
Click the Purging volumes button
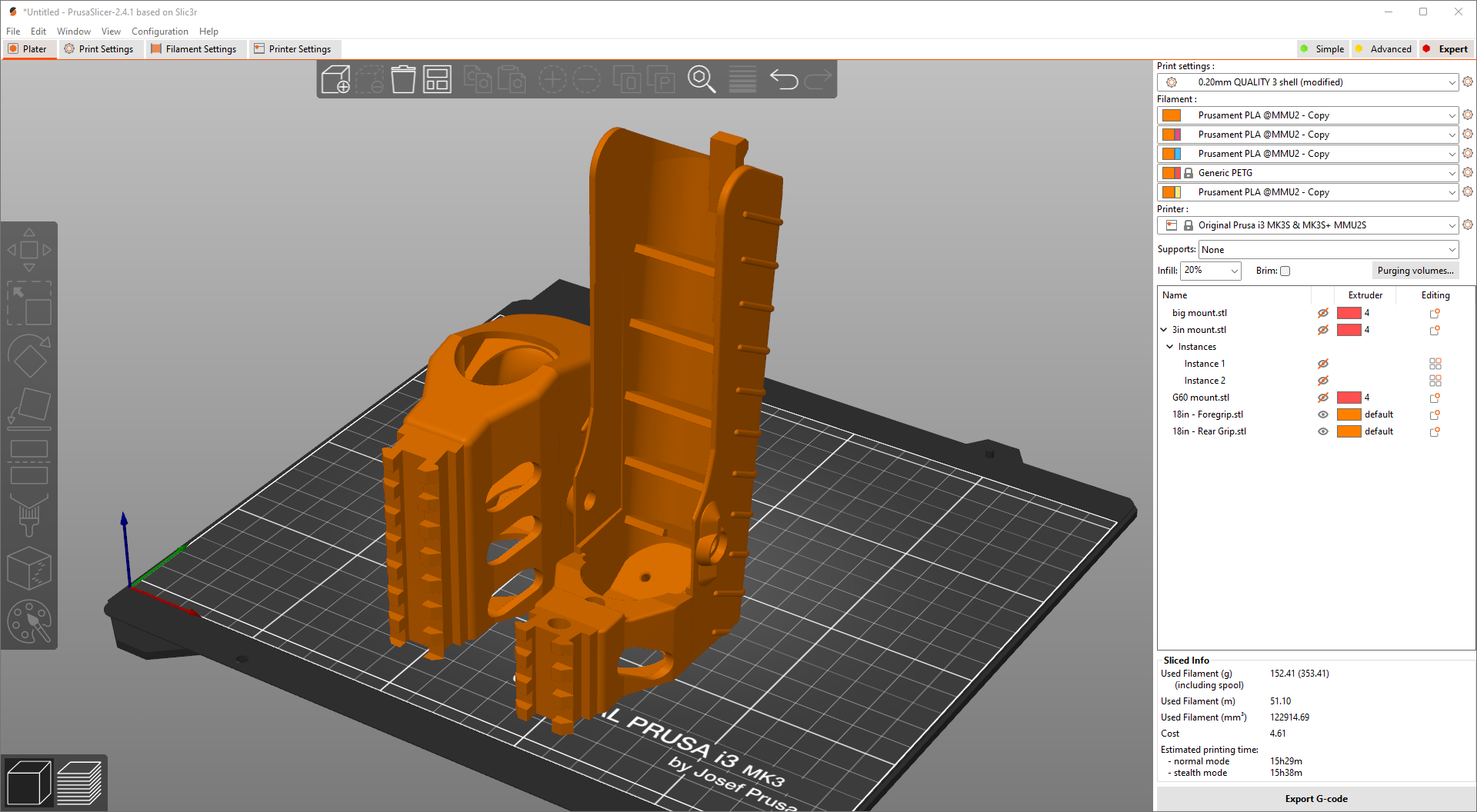[1415, 271]
